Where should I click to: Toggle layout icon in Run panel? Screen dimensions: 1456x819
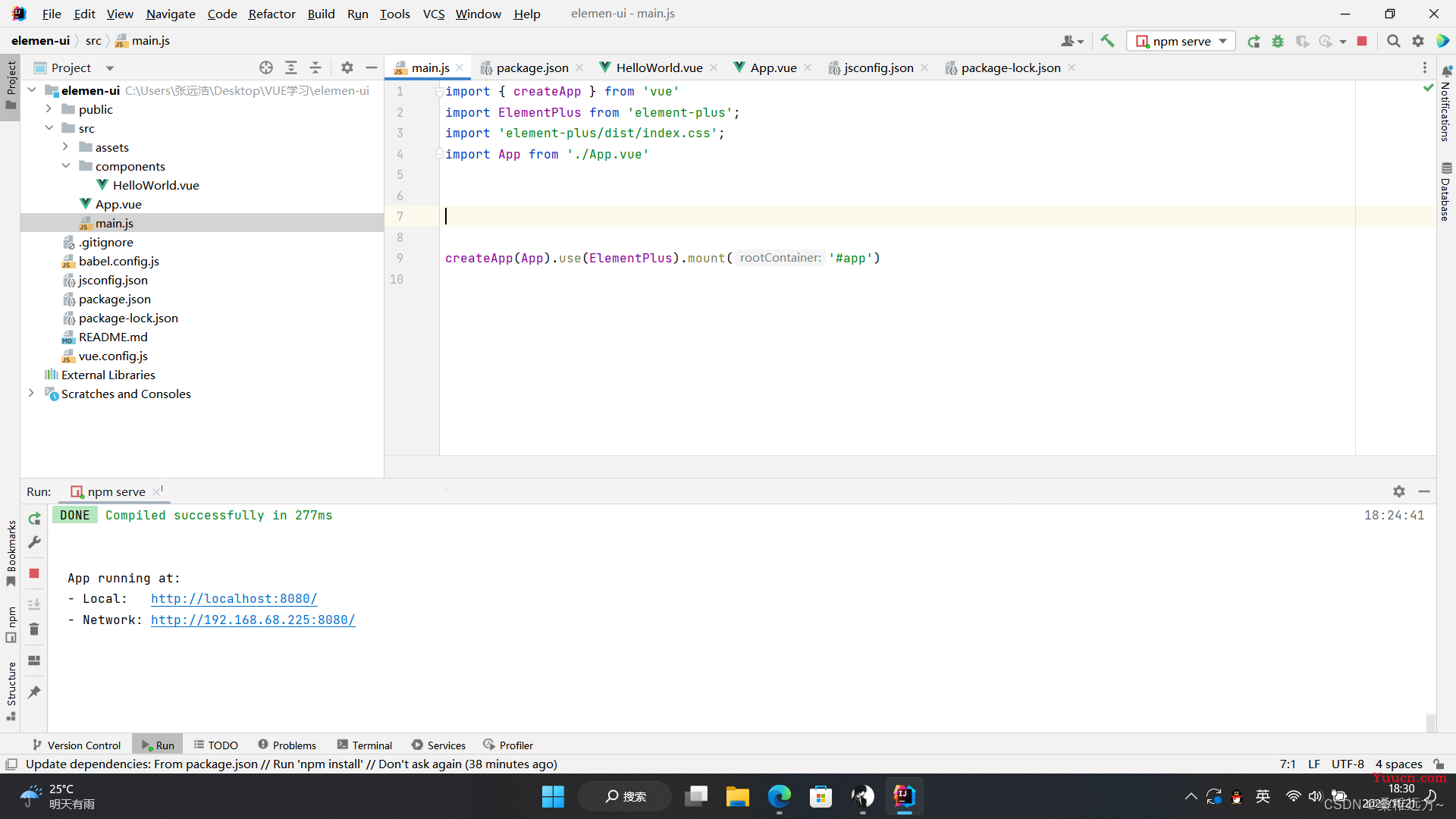pyautogui.click(x=34, y=661)
